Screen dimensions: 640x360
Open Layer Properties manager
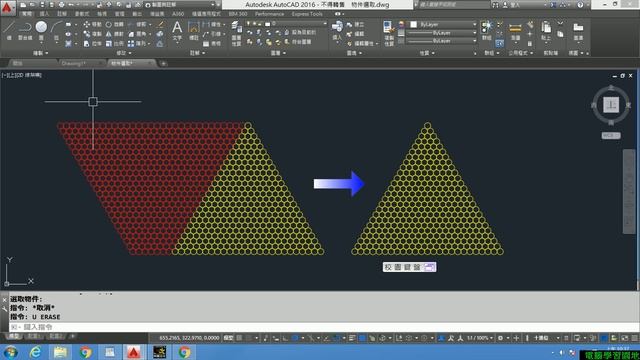click(236, 33)
